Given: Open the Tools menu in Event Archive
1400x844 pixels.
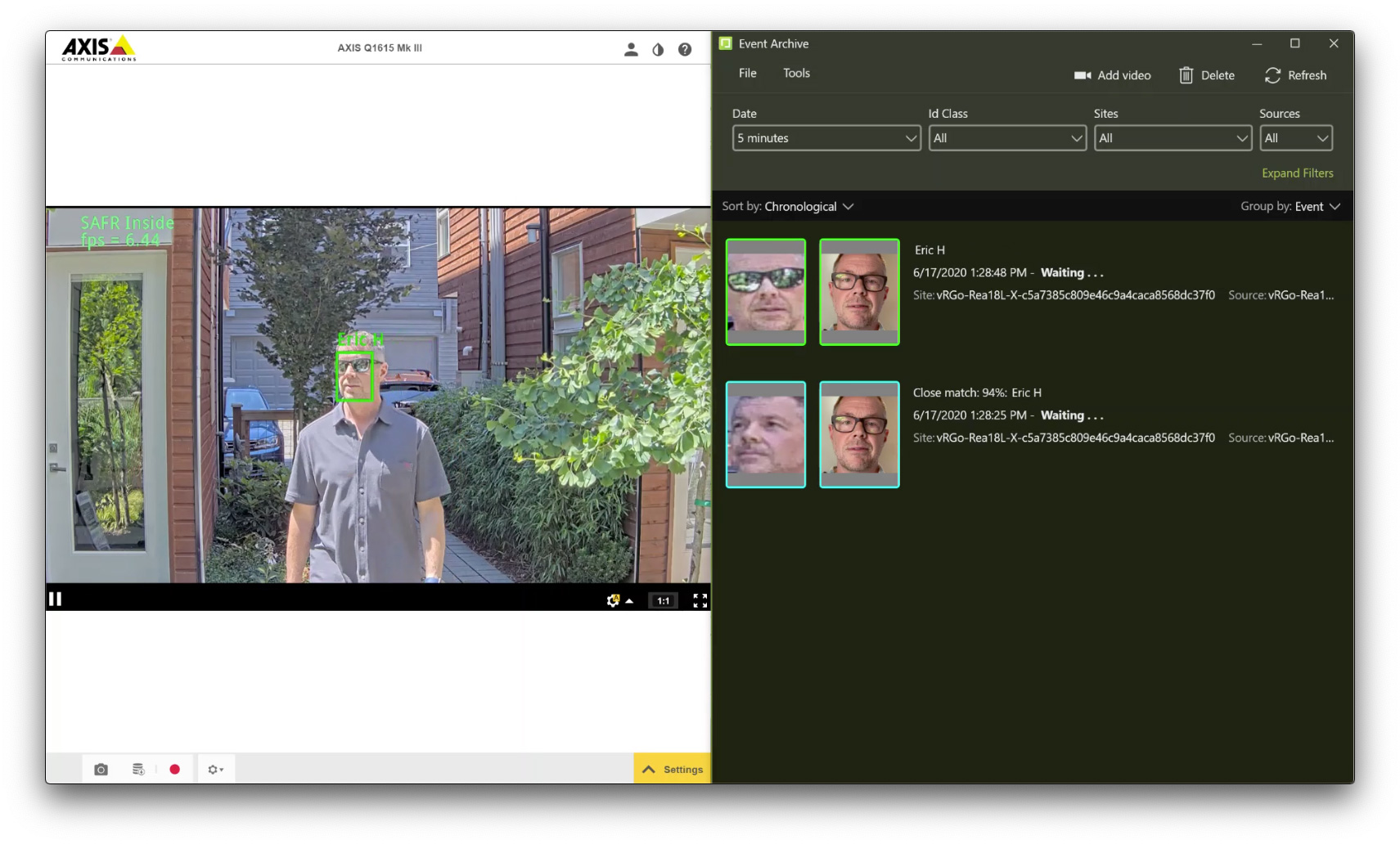Looking at the screenshot, I should click(x=796, y=73).
